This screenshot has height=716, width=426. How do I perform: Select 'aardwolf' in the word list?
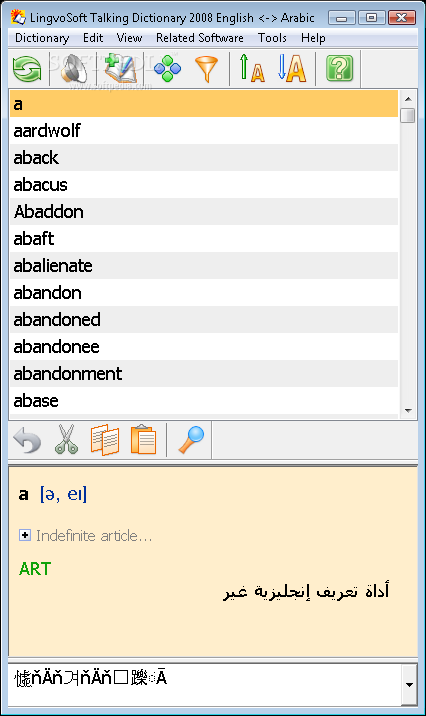coord(204,131)
